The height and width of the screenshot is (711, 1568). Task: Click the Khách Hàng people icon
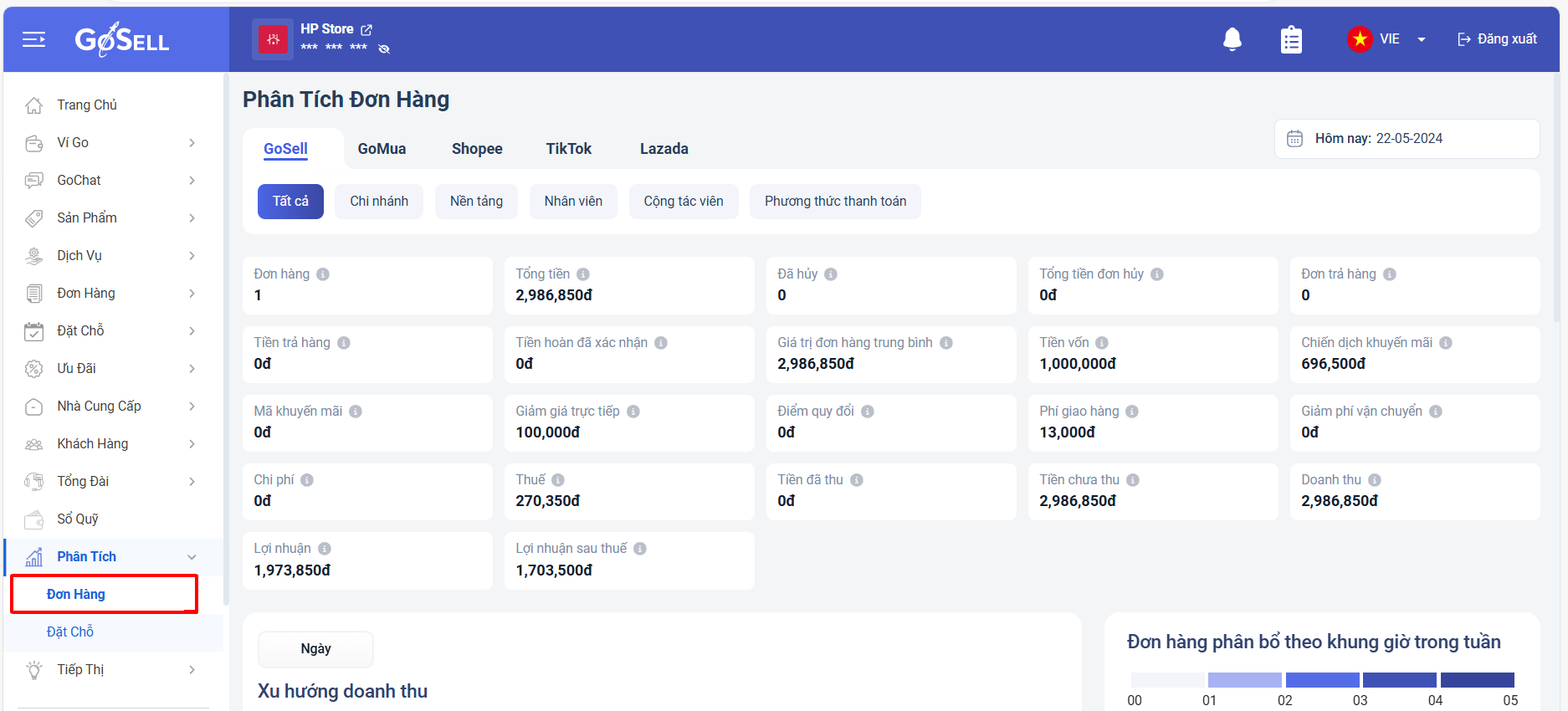34,444
